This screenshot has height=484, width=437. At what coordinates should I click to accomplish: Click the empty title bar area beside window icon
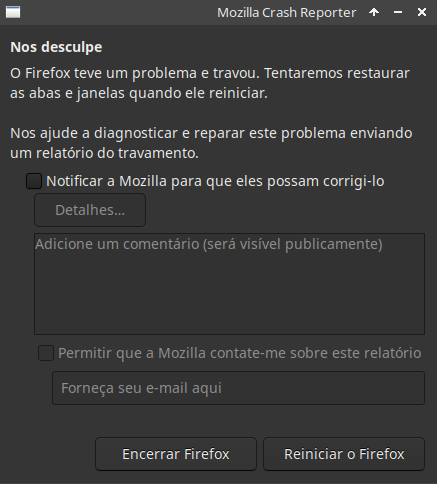tap(117, 12)
